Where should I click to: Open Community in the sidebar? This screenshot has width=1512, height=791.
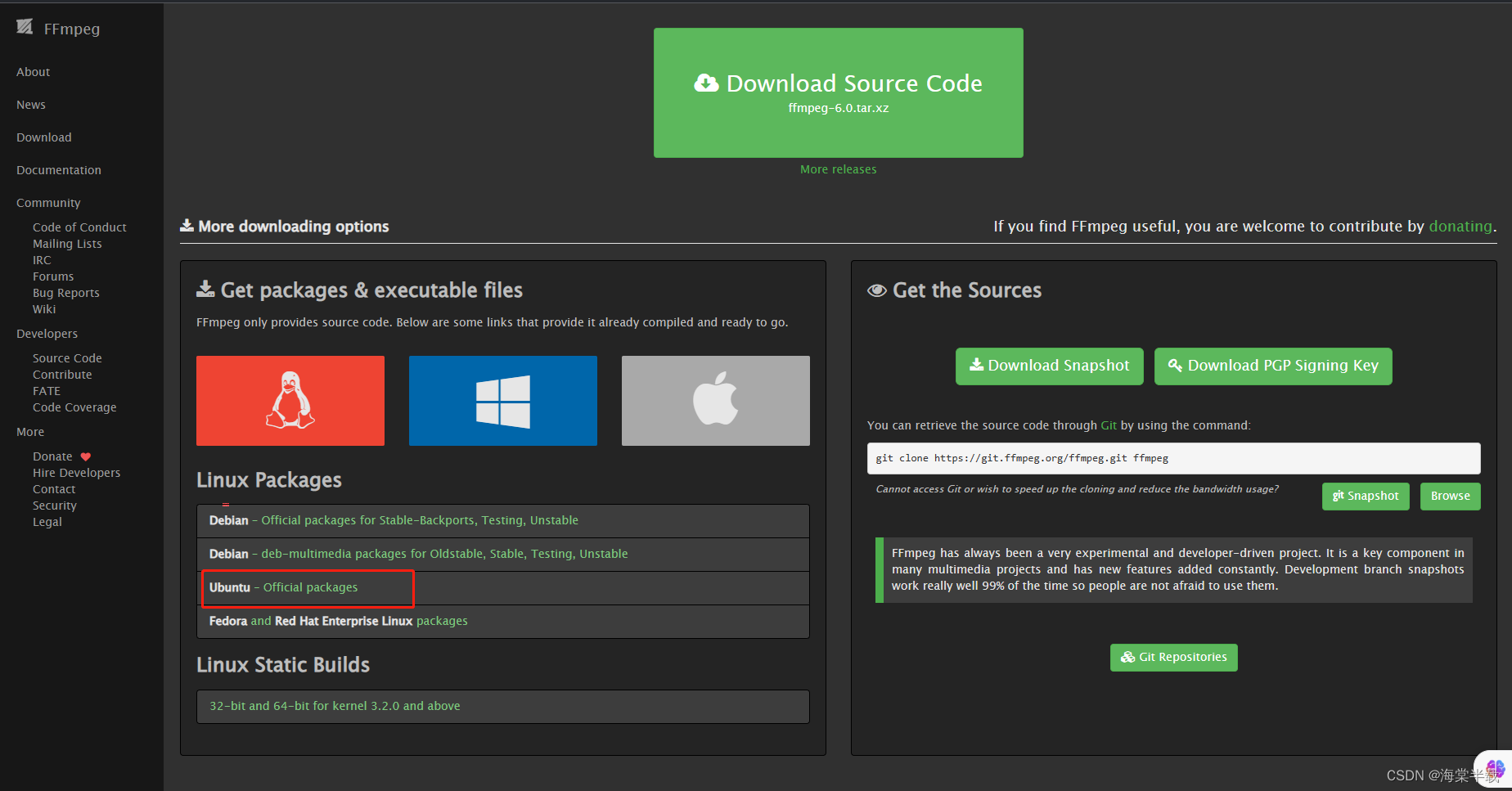pyautogui.click(x=48, y=203)
